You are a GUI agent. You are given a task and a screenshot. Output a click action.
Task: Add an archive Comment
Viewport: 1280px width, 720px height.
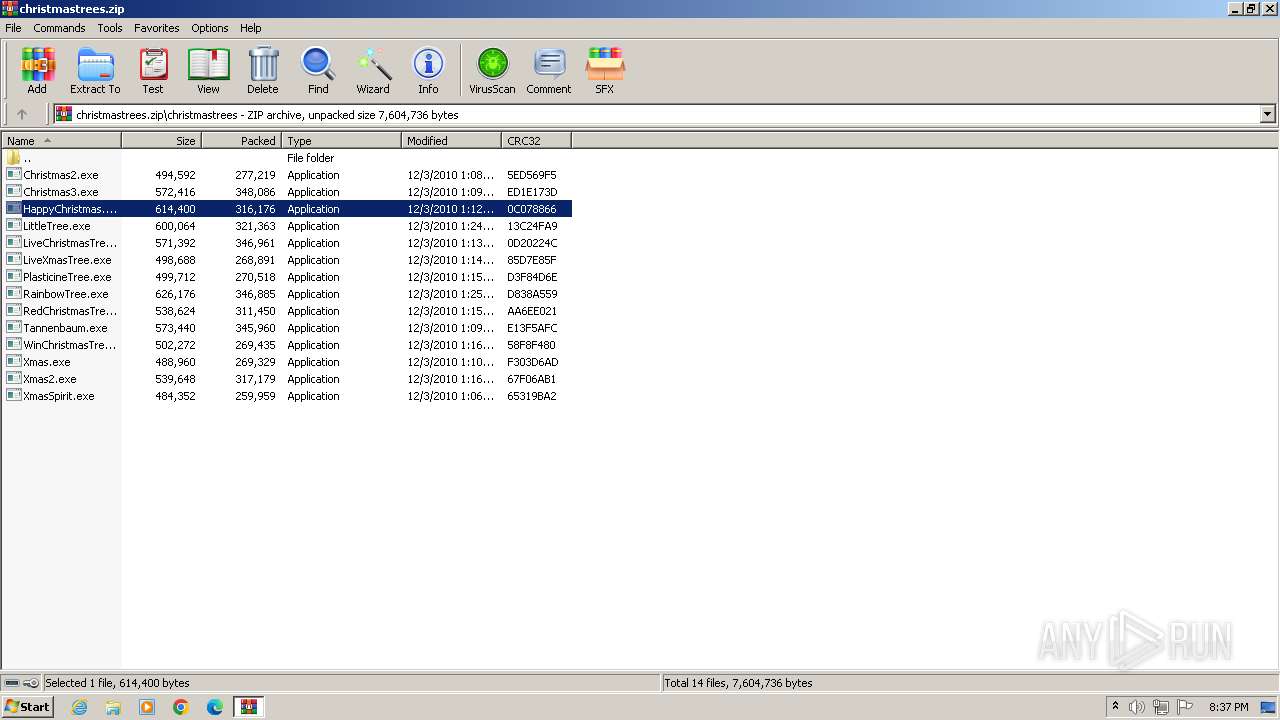point(549,71)
